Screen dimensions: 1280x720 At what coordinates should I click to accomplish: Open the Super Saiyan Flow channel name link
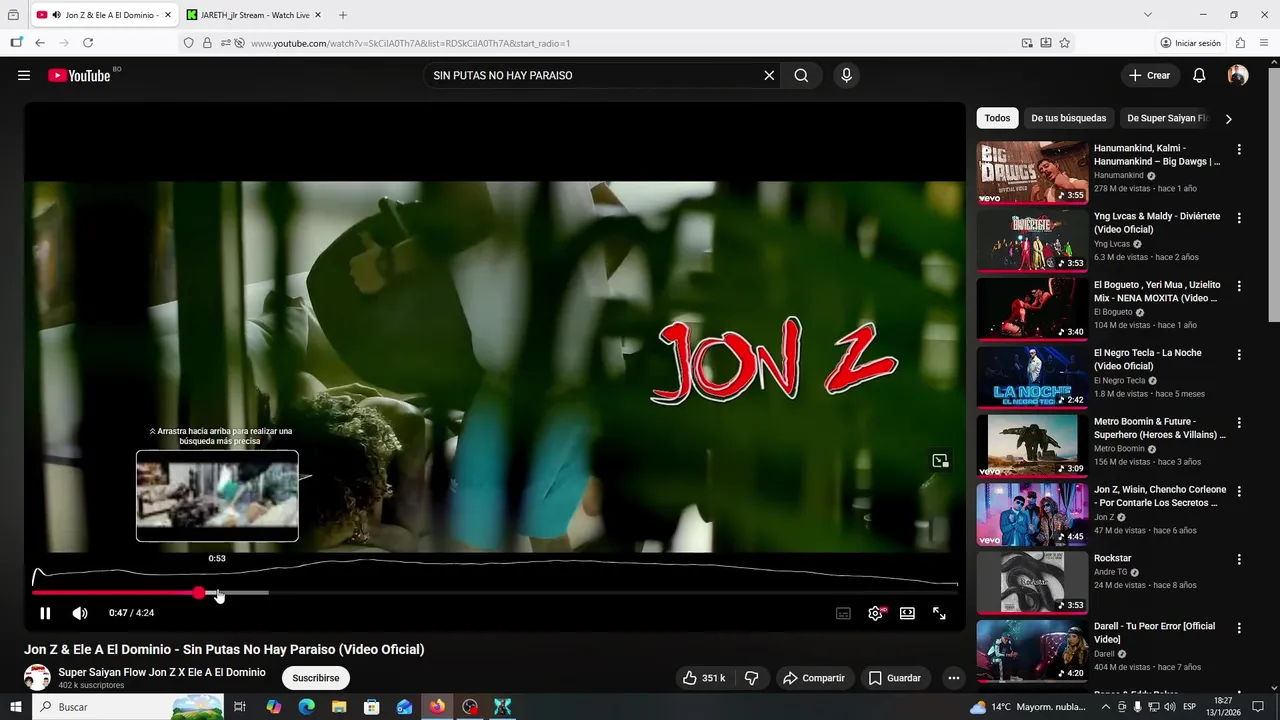click(x=162, y=672)
